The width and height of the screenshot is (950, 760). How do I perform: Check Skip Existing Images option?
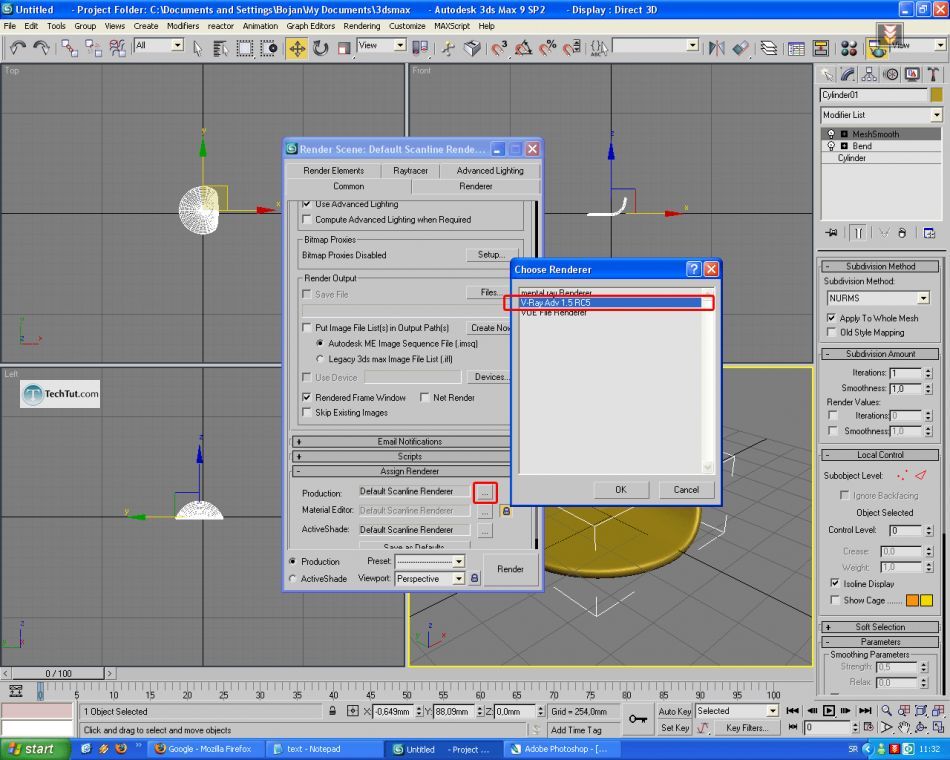307,413
